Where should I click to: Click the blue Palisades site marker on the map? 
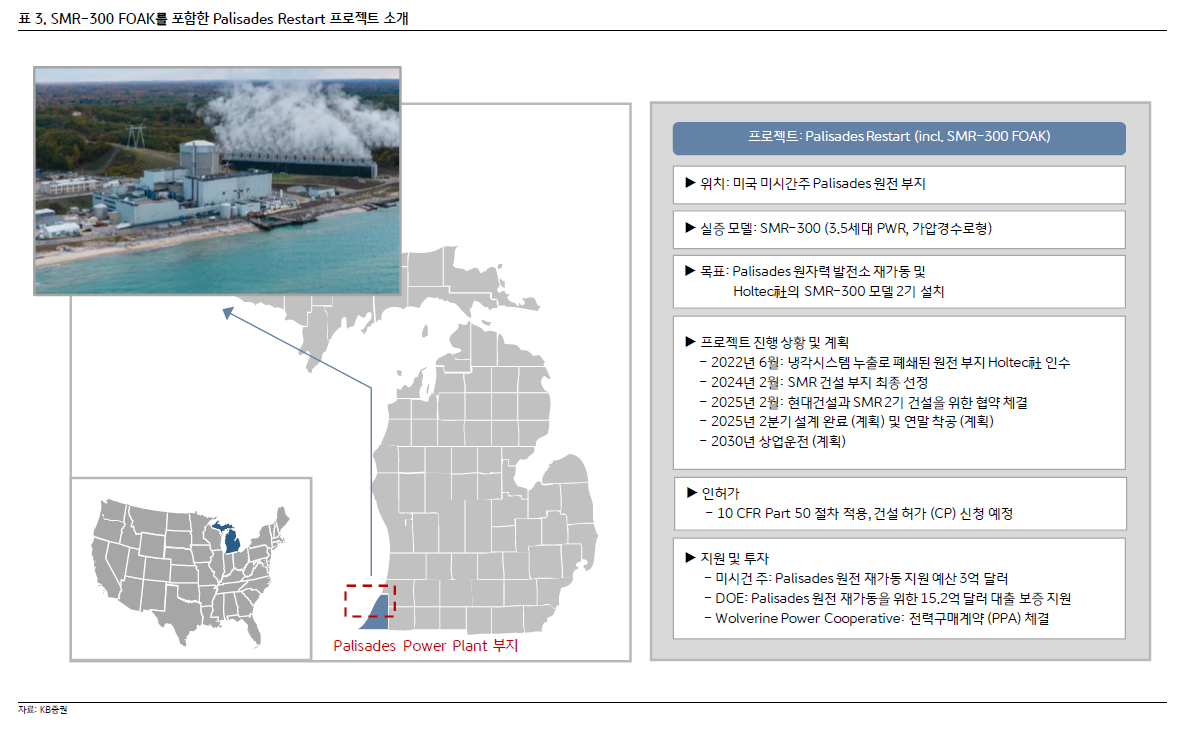click(x=380, y=610)
